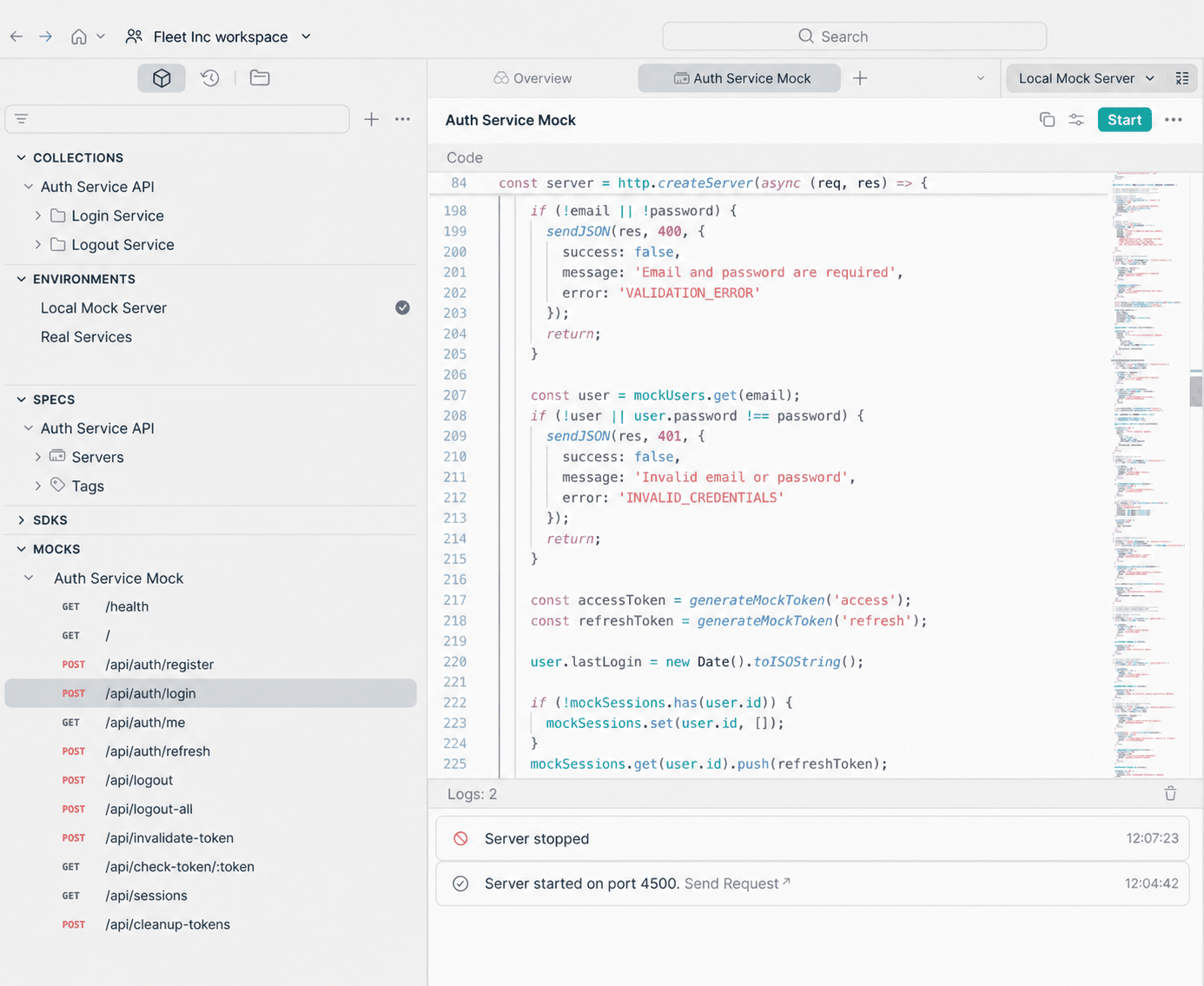Clear logs with the trash icon
1204x986 pixels.
1170,794
